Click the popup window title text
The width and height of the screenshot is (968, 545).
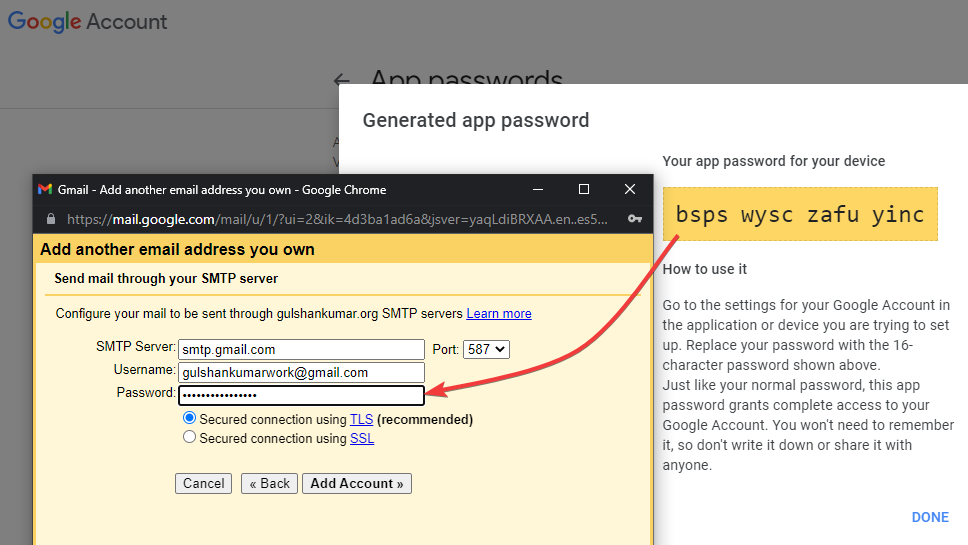coord(222,189)
